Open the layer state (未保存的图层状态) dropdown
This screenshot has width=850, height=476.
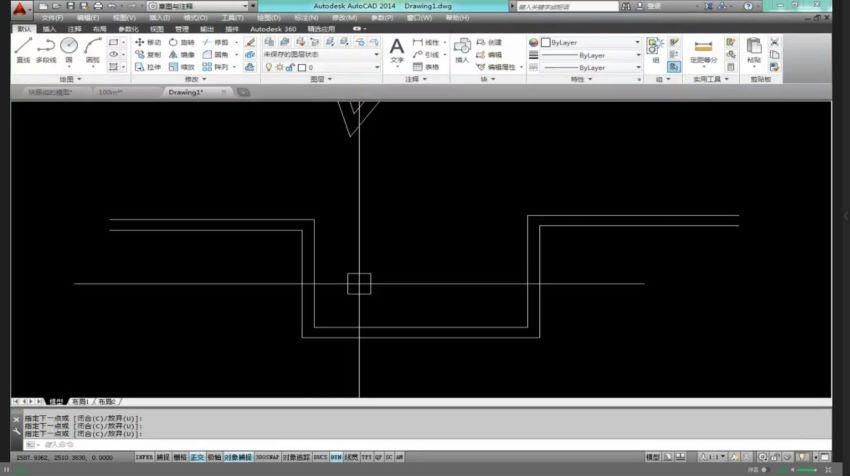(x=321, y=54)
